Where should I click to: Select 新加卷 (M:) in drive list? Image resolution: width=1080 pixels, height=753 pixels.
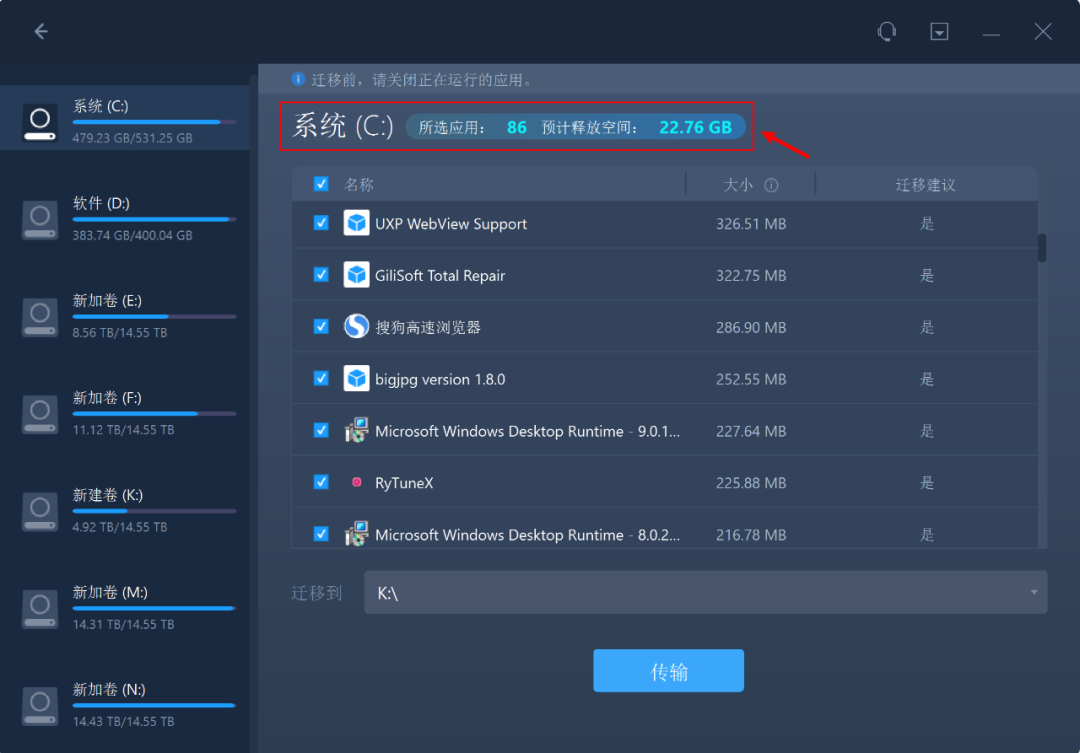[125, 607]
